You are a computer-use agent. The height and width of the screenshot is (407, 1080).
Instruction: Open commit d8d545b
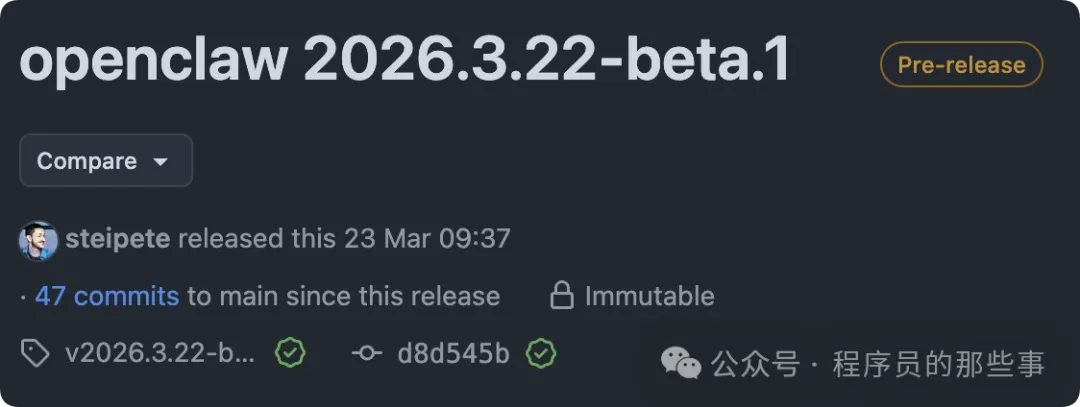453,353
